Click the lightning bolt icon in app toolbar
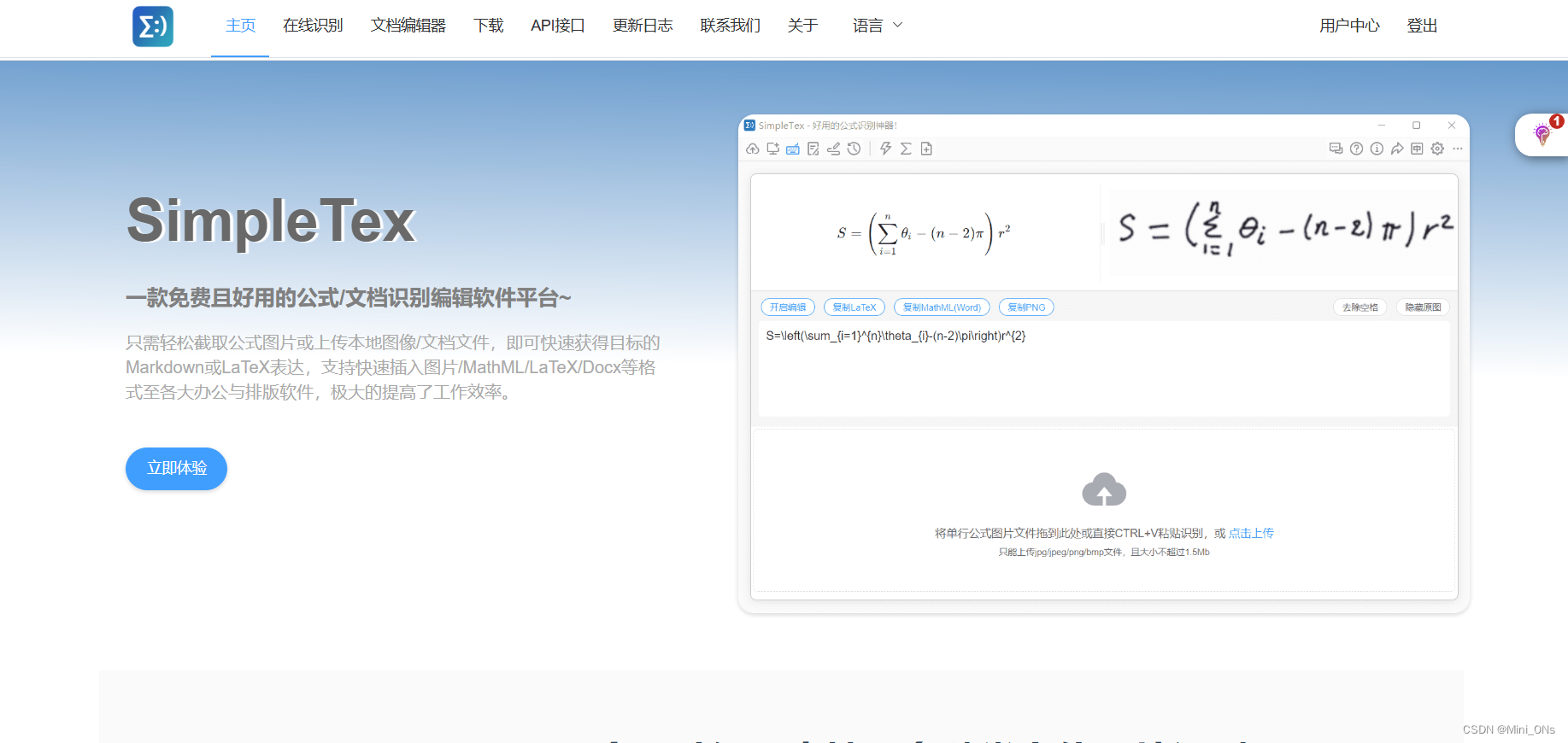This screenshot has height=743, width=1568. pyautogui.click(x=886, y=149)
